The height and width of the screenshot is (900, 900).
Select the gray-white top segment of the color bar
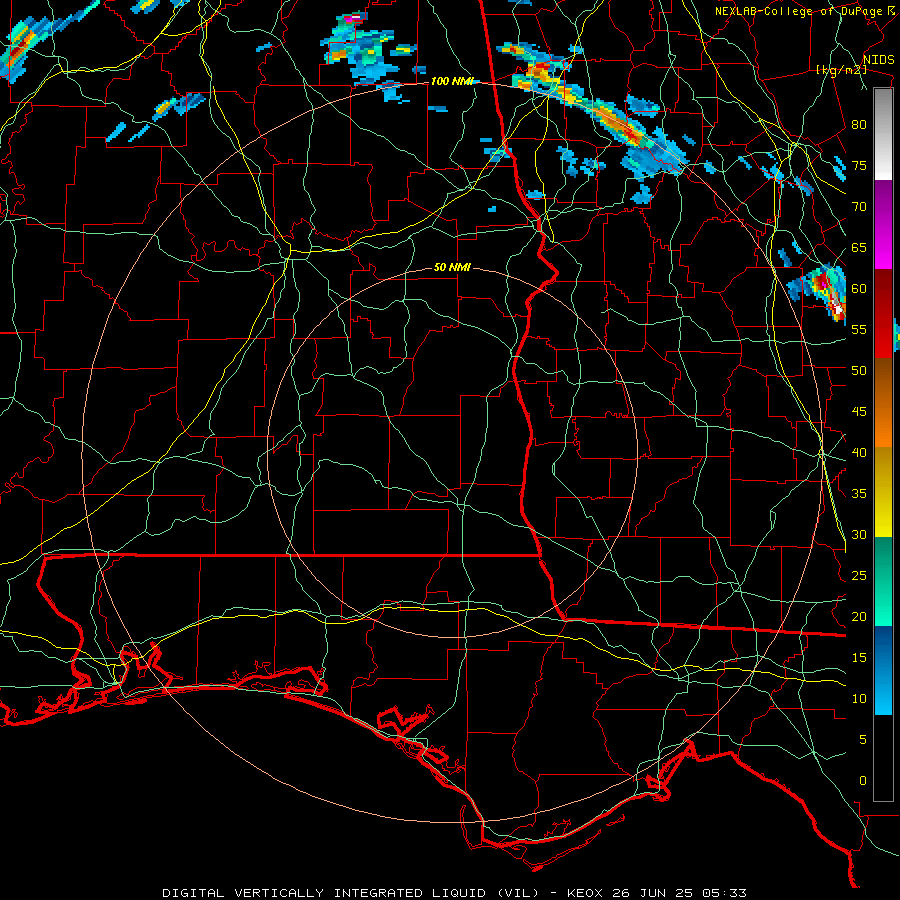click(x=883, y=134)
